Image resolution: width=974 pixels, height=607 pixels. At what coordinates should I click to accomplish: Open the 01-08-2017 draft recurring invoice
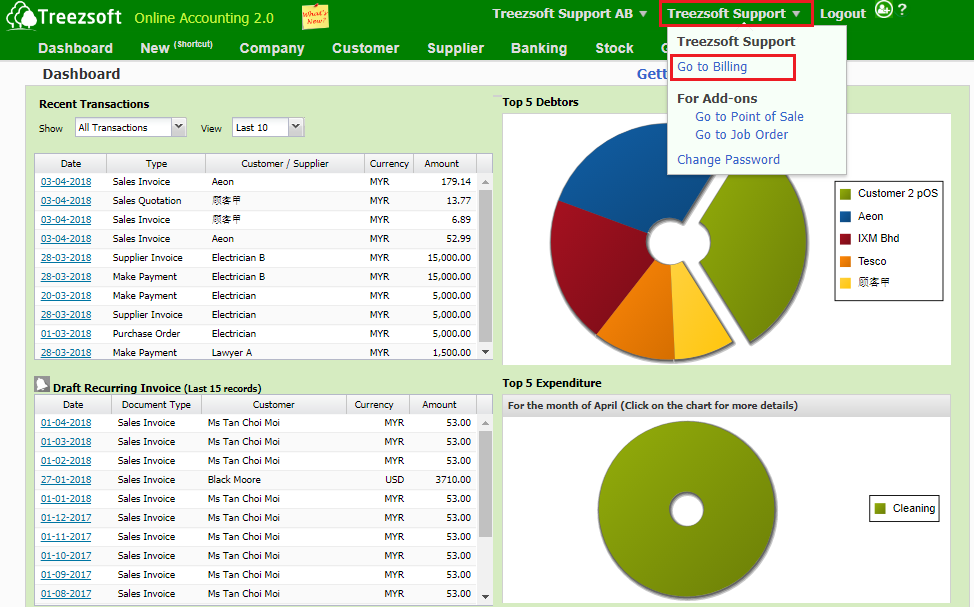pos(66,594)
